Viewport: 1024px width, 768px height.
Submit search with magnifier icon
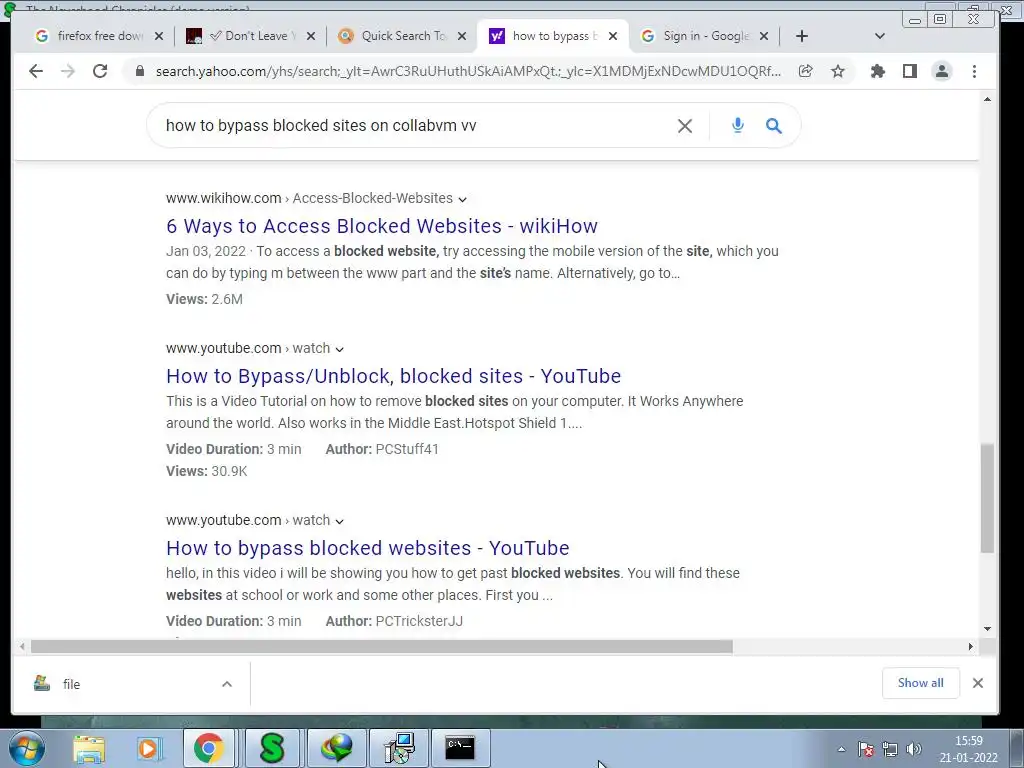click(774, 125)
